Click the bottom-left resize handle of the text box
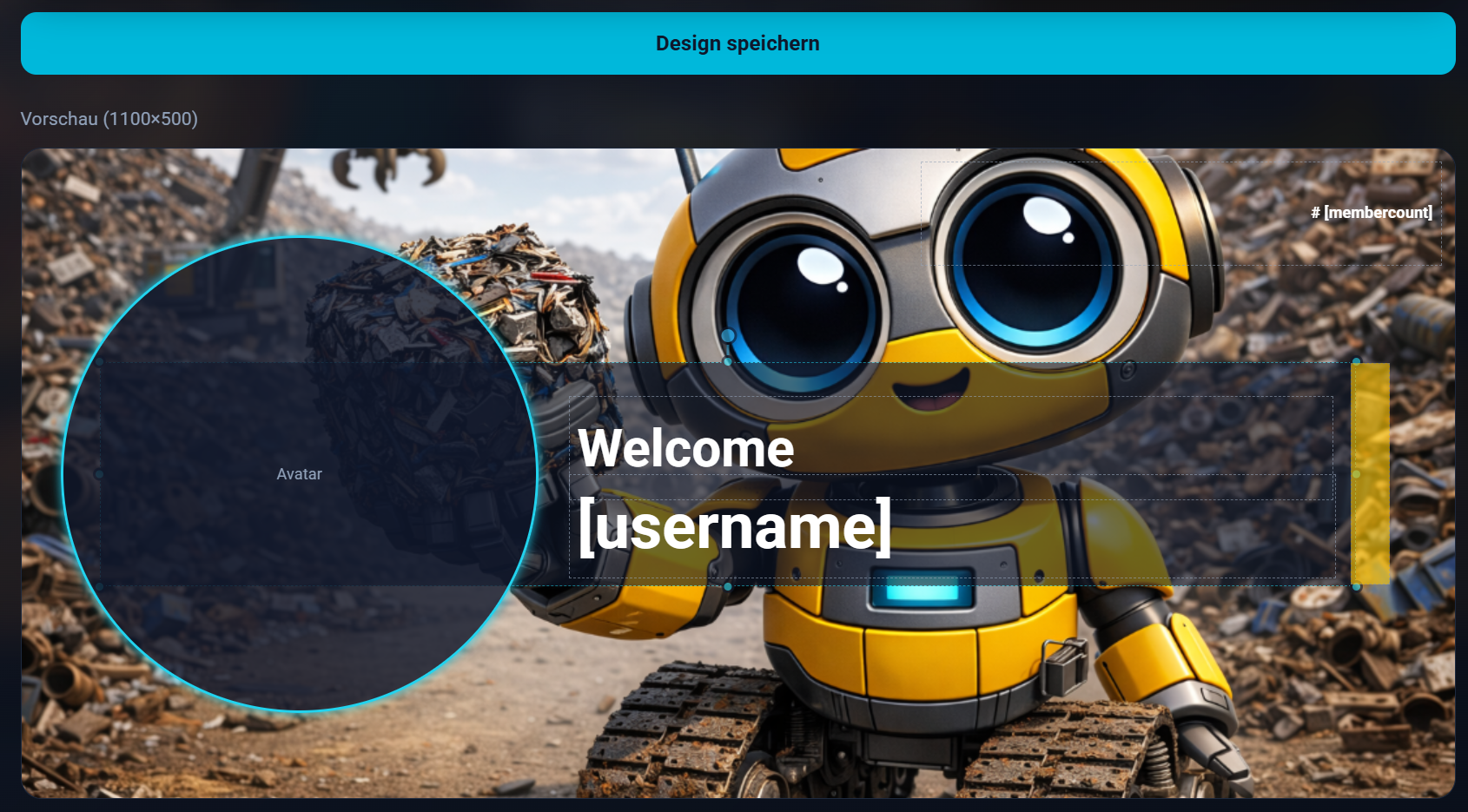This screenshot has width=1468, height=812. click(x=728, y=587)
